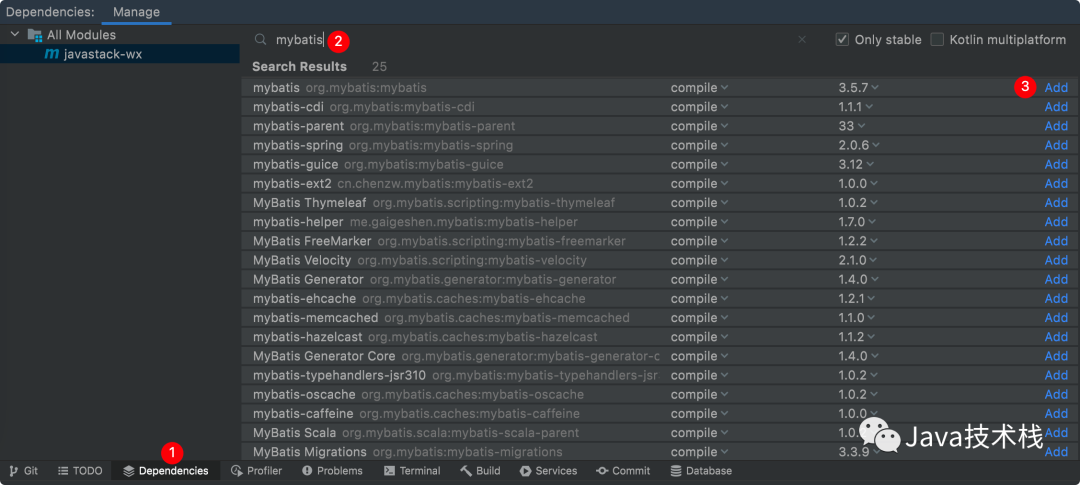
Task: Open version dropdown 3.5.7 for mybatis
Action: [x=859, y=87]
